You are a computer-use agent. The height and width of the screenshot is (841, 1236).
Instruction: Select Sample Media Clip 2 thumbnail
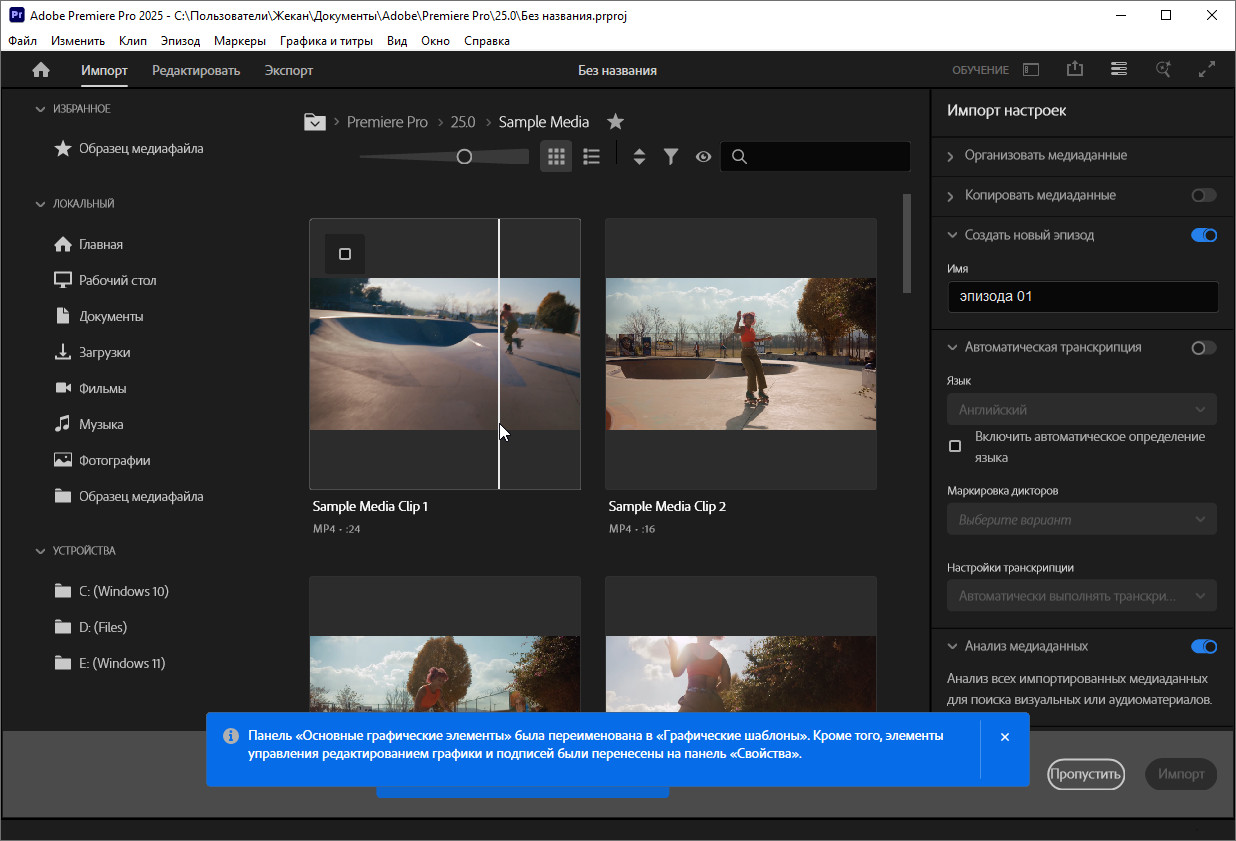tap(740, 353)
